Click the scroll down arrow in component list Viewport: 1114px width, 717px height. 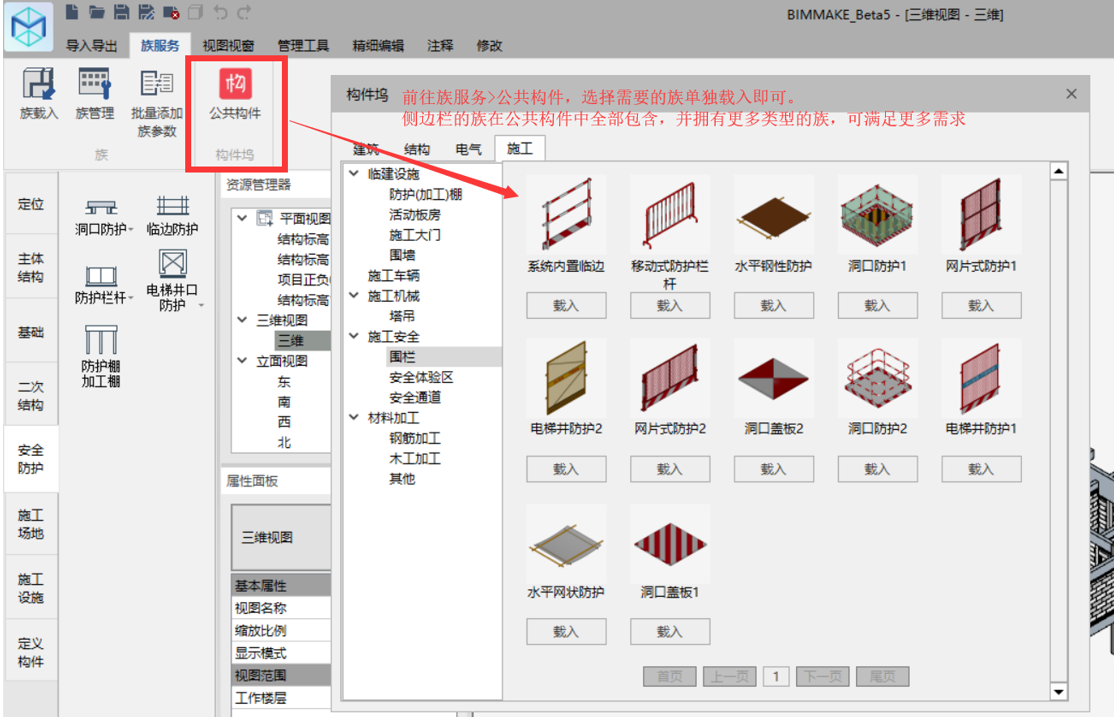click(x=1059, y=691)
